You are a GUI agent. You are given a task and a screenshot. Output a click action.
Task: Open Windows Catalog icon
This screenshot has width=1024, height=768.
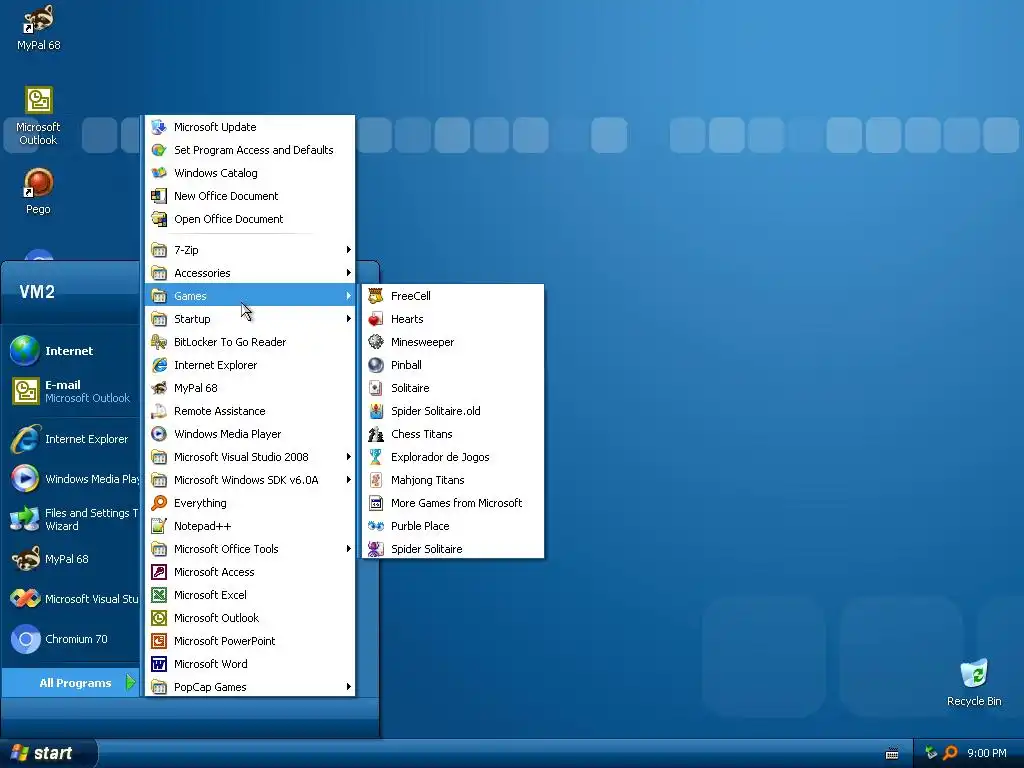pyautogui.click(x=159, y=173)
